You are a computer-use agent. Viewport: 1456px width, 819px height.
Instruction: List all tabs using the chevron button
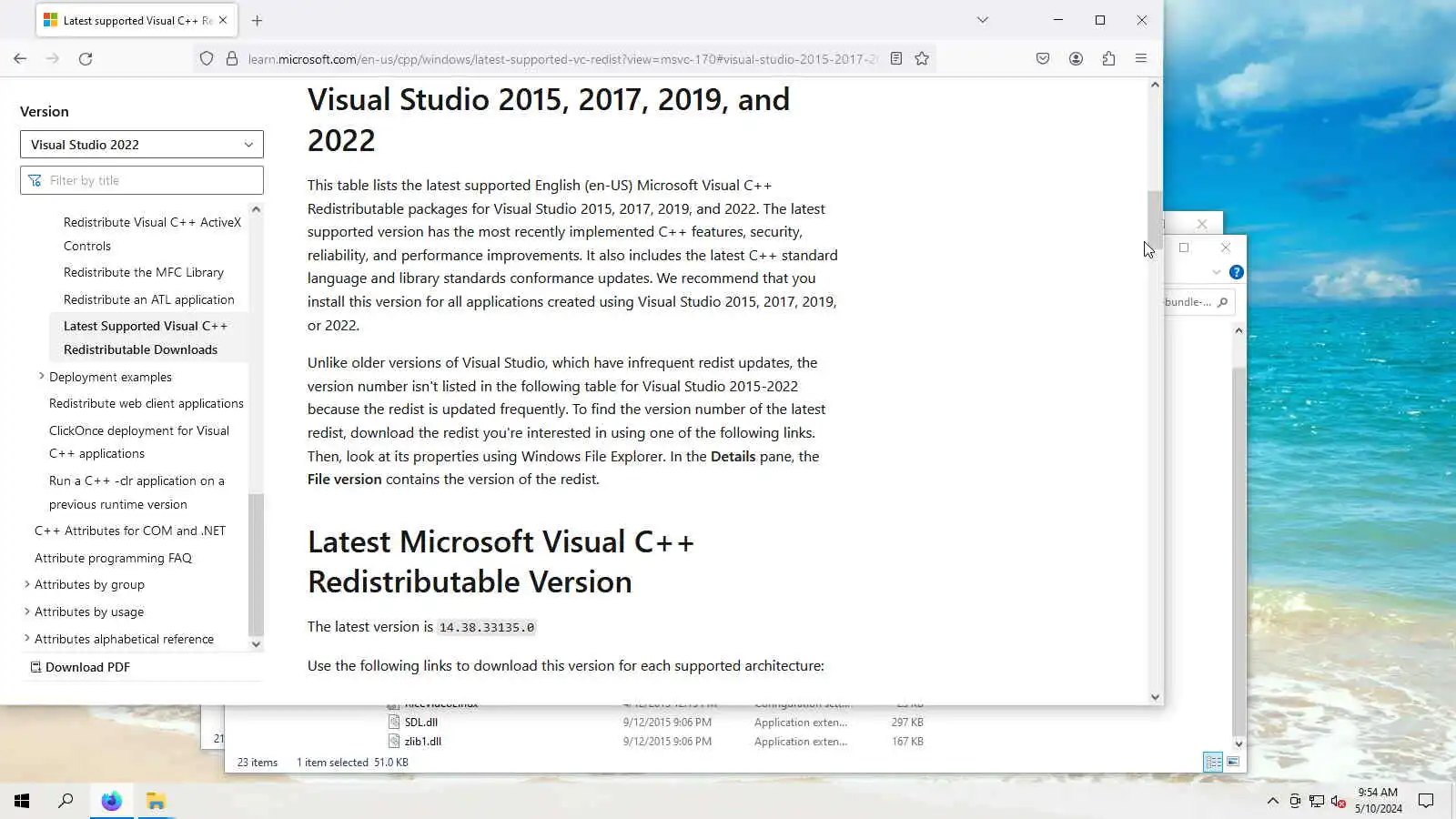point(983,20)
